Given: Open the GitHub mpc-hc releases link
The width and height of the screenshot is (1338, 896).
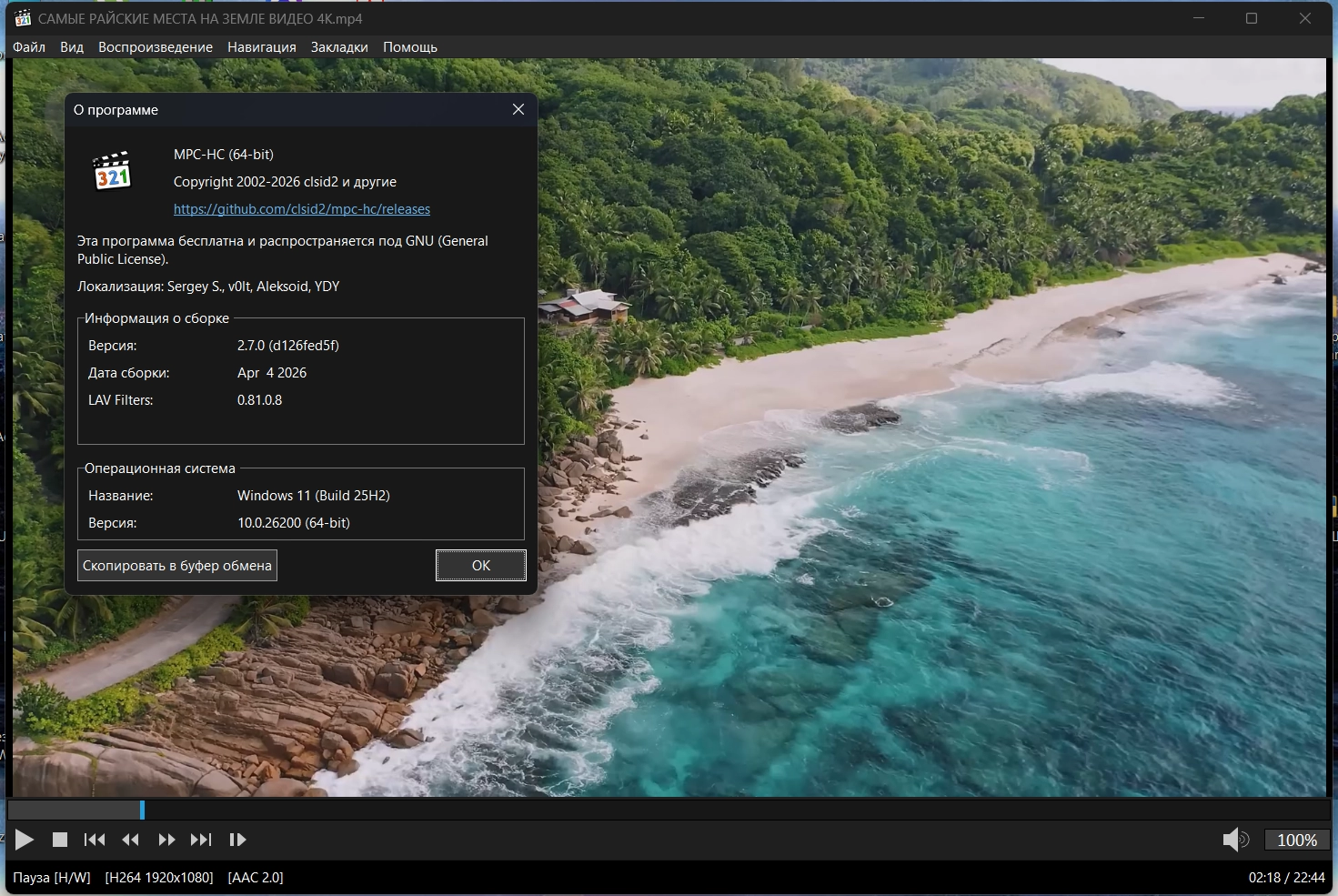Looking at the screenshot, I should point(302,209).
